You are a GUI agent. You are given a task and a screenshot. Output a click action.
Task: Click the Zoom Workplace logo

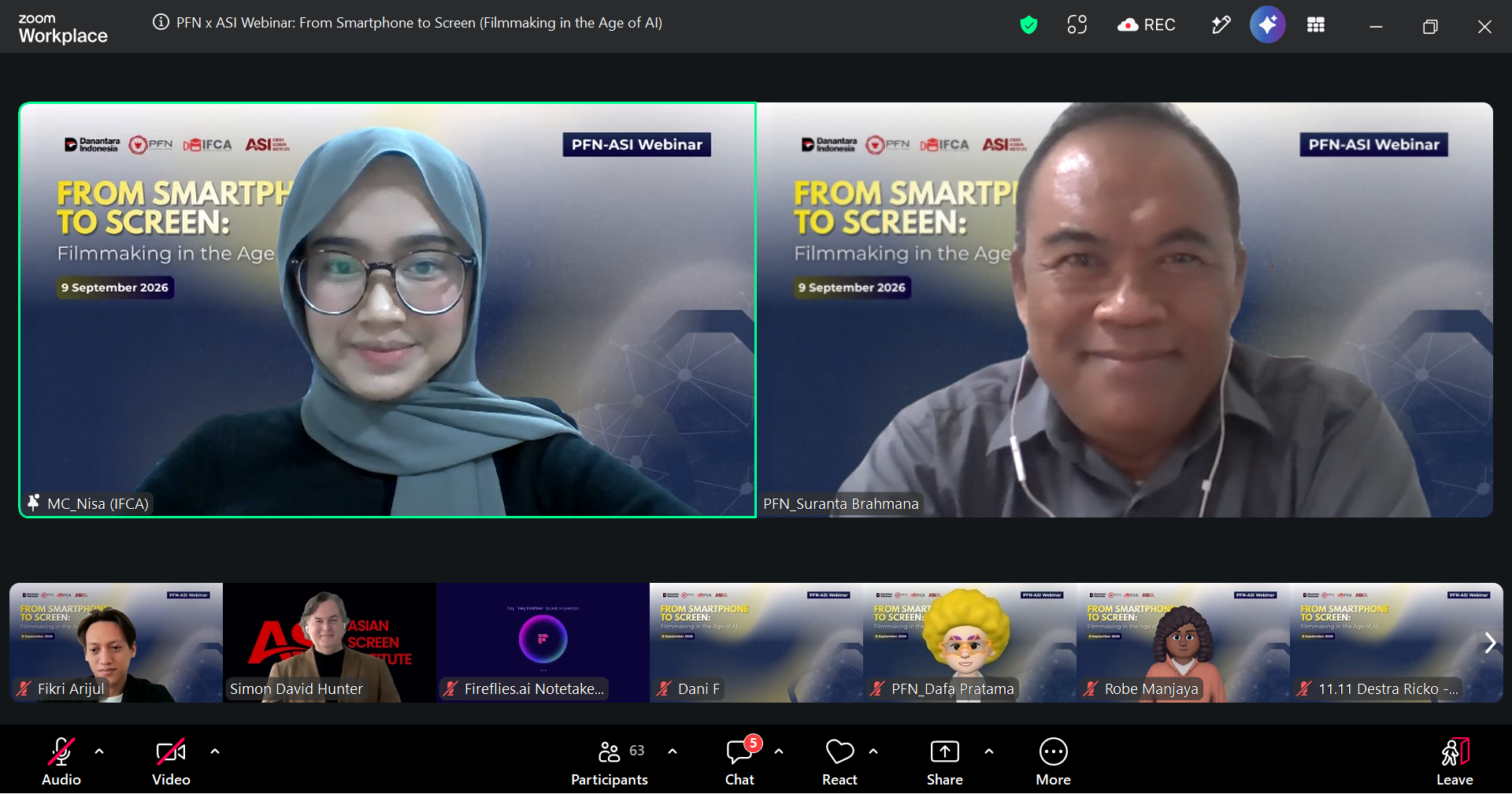click(63, 28)
